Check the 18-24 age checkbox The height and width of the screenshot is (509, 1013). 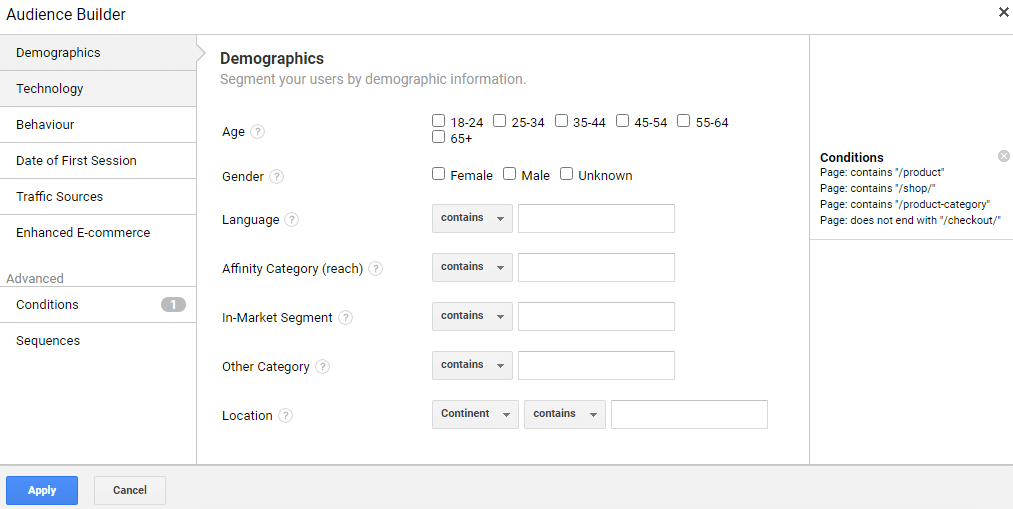(x=438, y=121)
